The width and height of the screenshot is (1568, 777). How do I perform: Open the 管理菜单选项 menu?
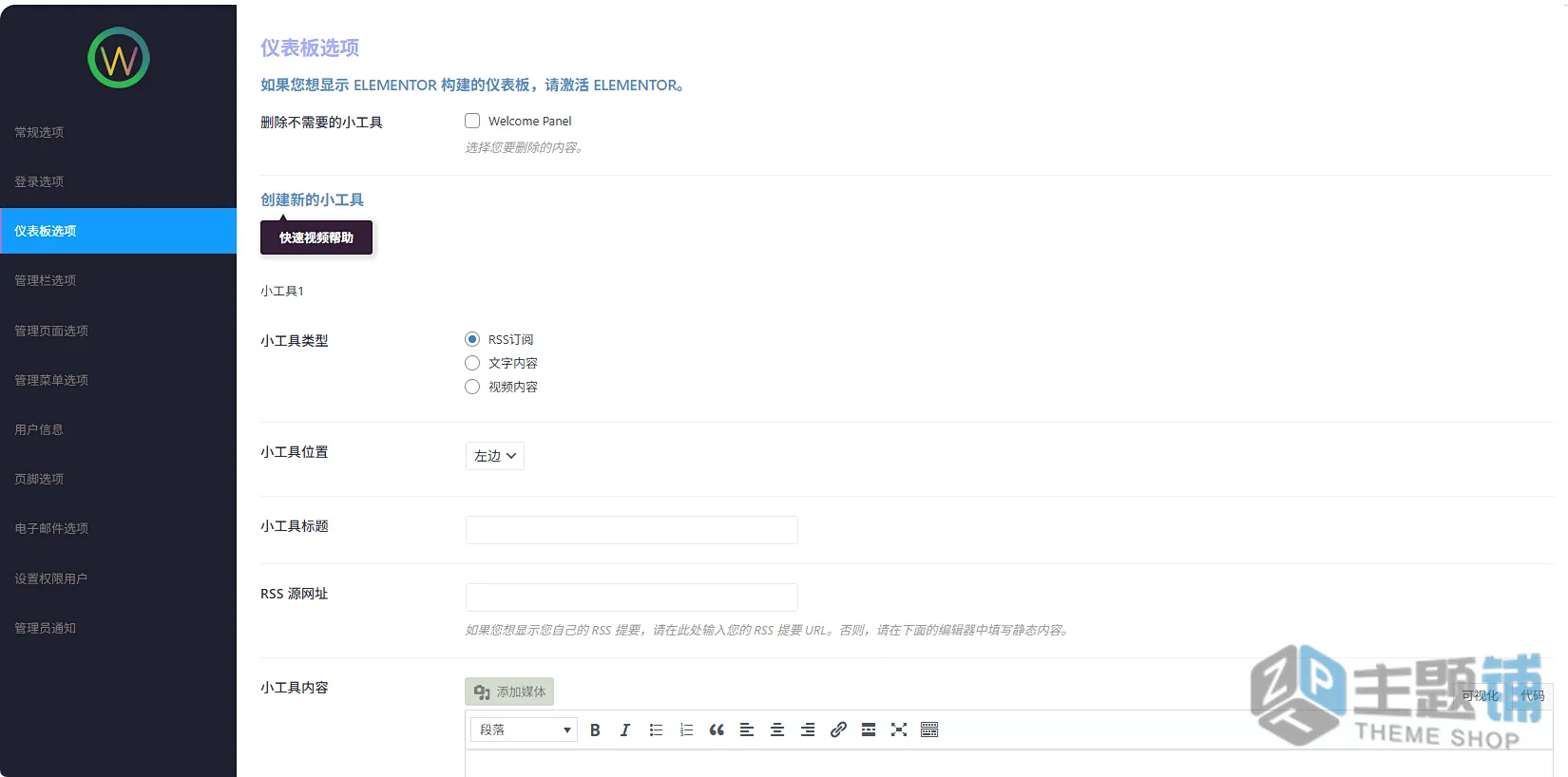pos(118,380)
